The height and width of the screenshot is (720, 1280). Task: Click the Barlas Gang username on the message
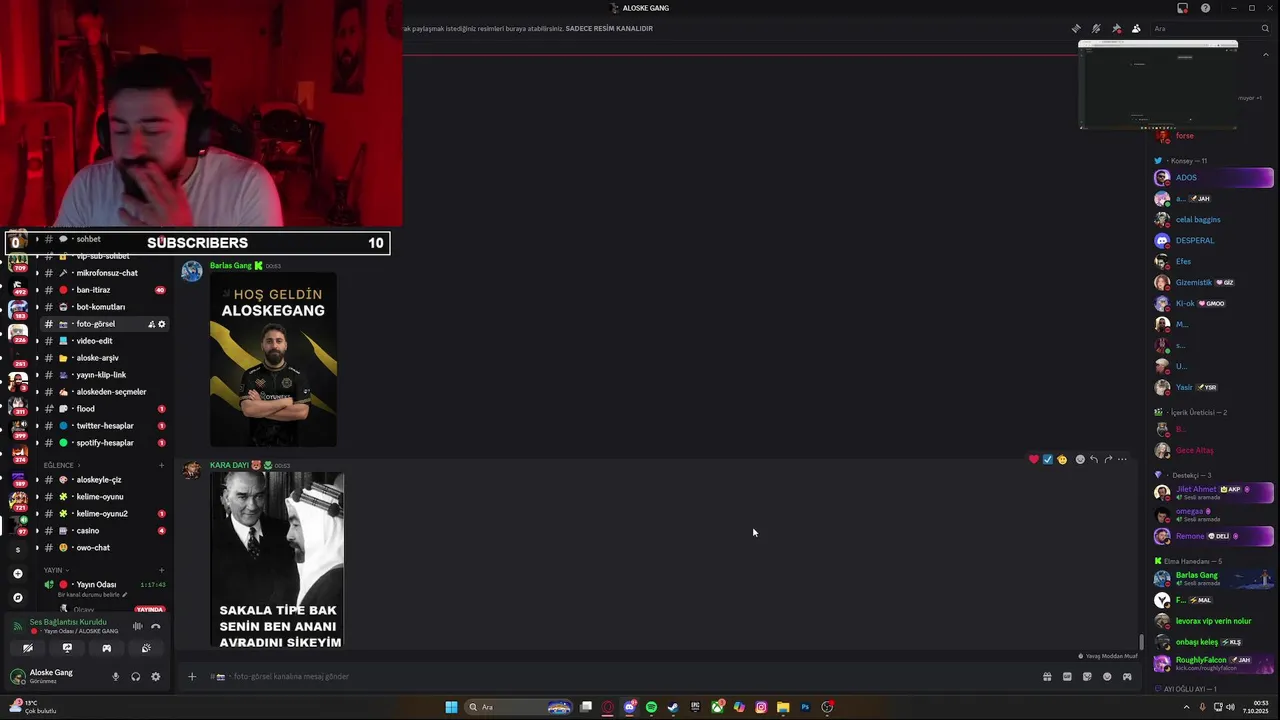pos(231,266)
